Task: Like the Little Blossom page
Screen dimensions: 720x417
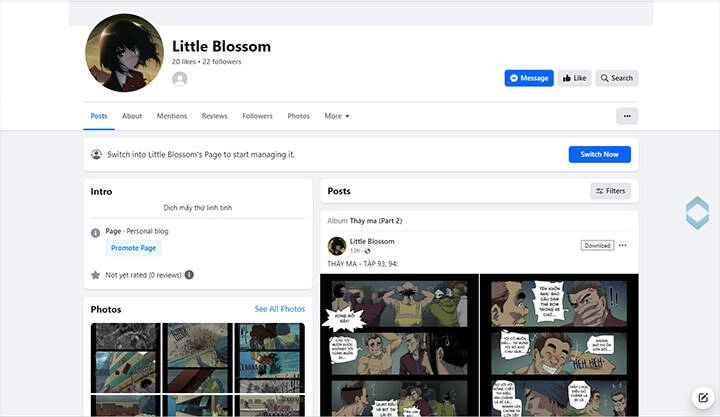Action: click(574, 78)
